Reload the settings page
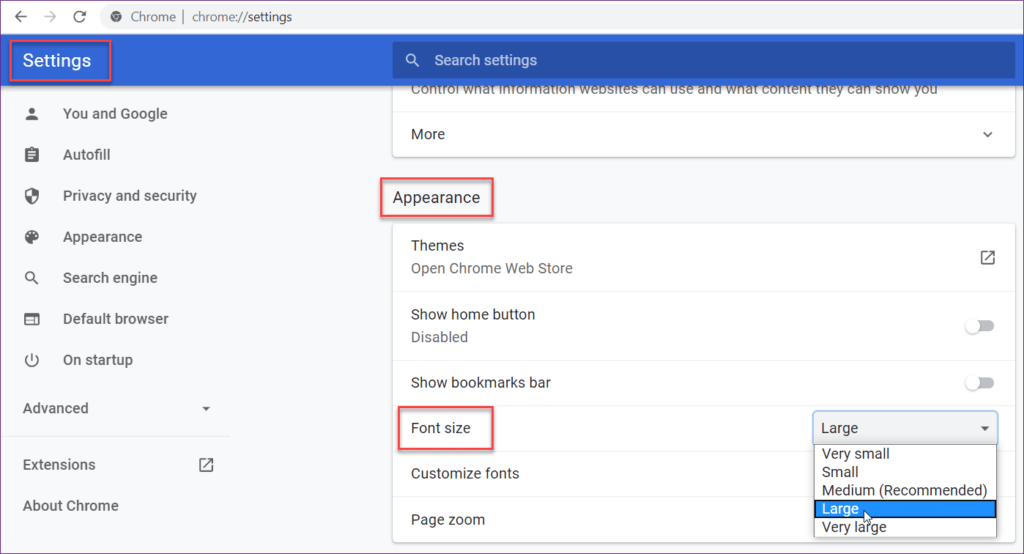 (x=80, y=16)
